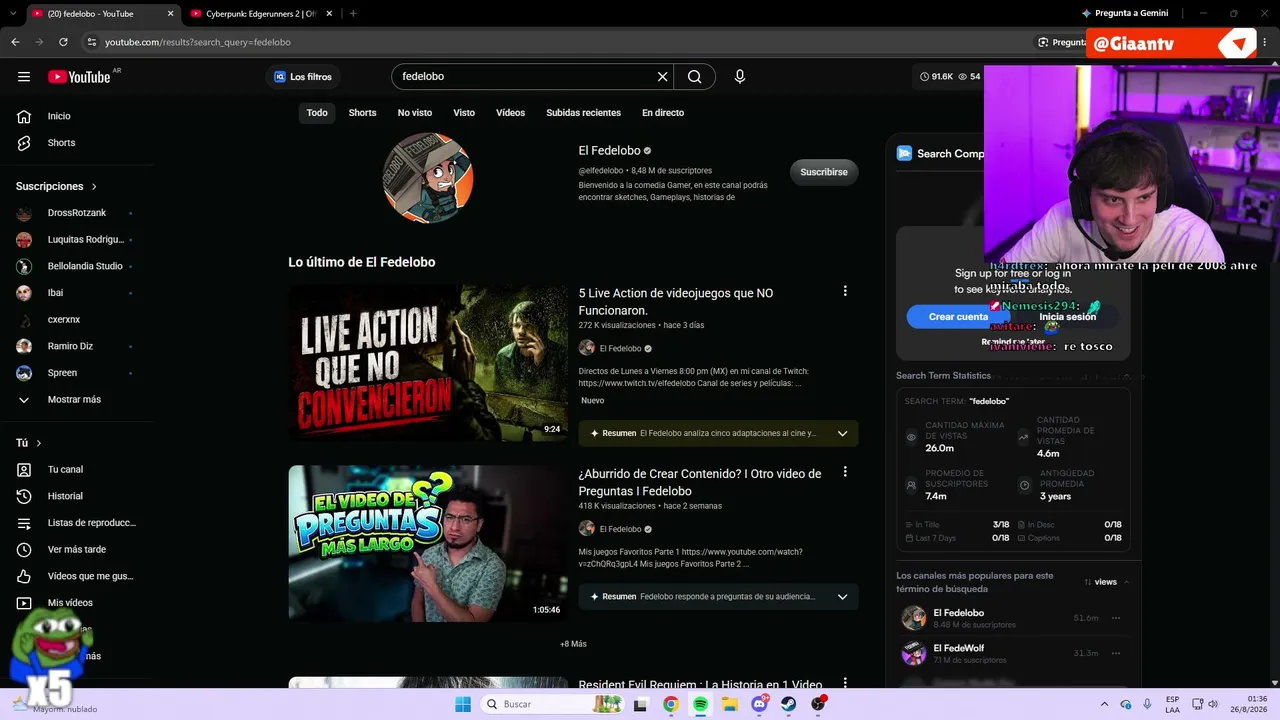Open options menu for Aburrido de Crear Contenido video
Screen dimensions: 1280x720
click(845, 472)
